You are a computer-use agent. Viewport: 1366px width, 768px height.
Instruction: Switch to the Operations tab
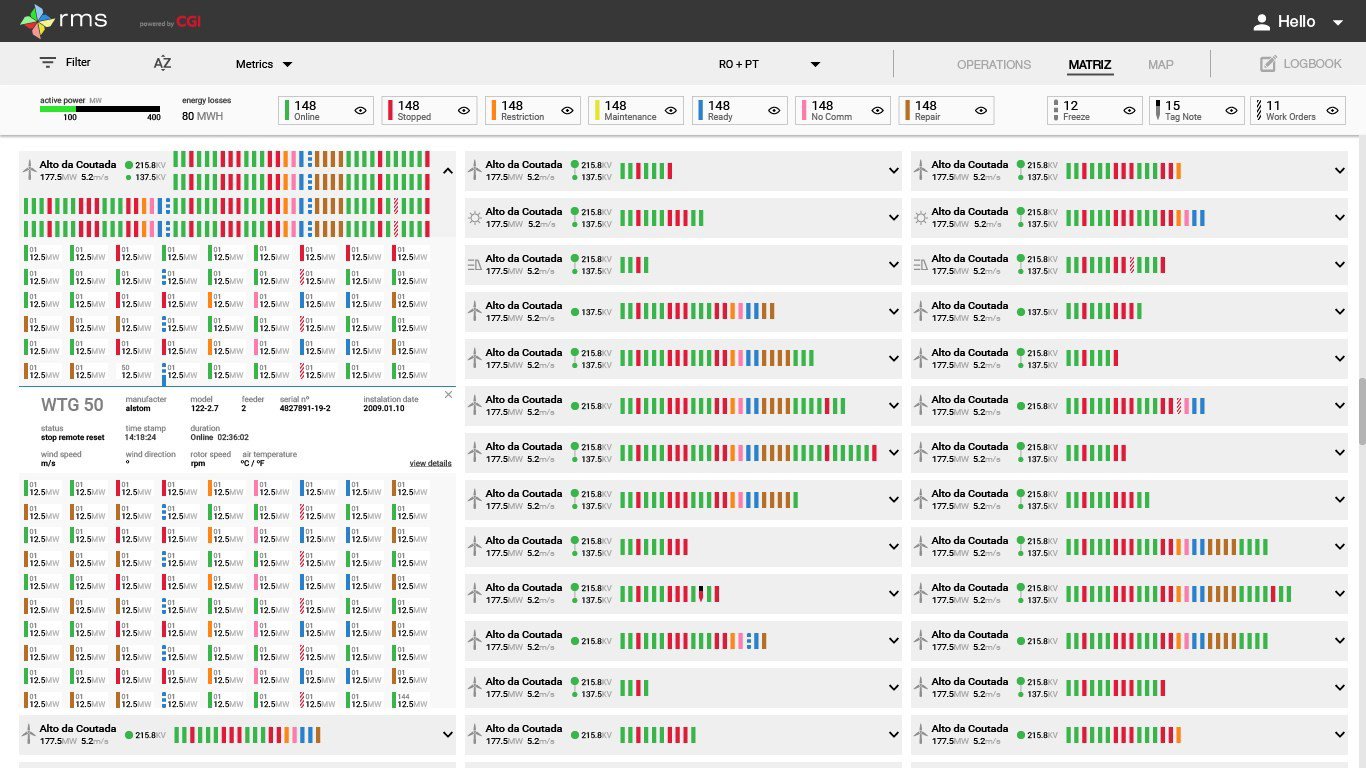coord(993,65)
